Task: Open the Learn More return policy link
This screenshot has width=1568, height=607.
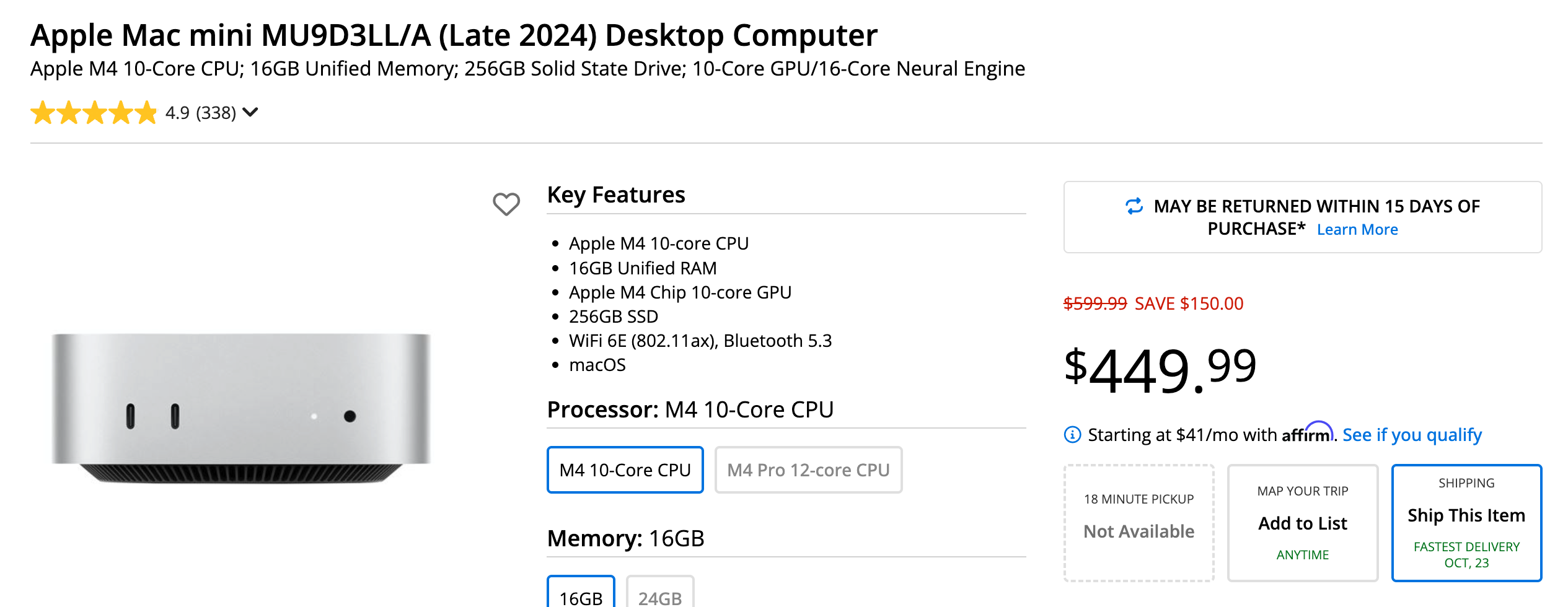Action: pos(1357,230)
